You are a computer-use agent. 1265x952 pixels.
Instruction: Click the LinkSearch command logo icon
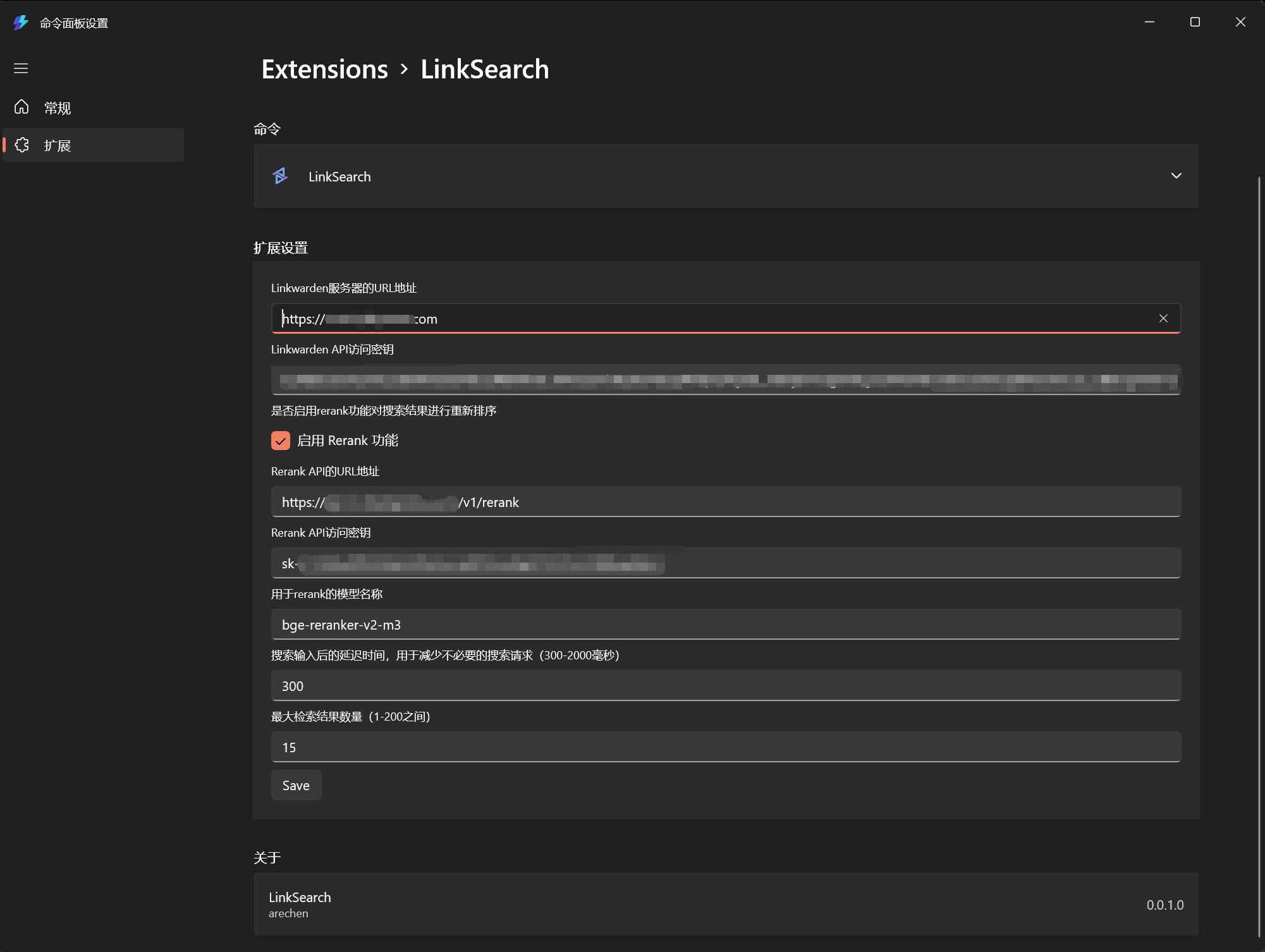coord(280,176)
